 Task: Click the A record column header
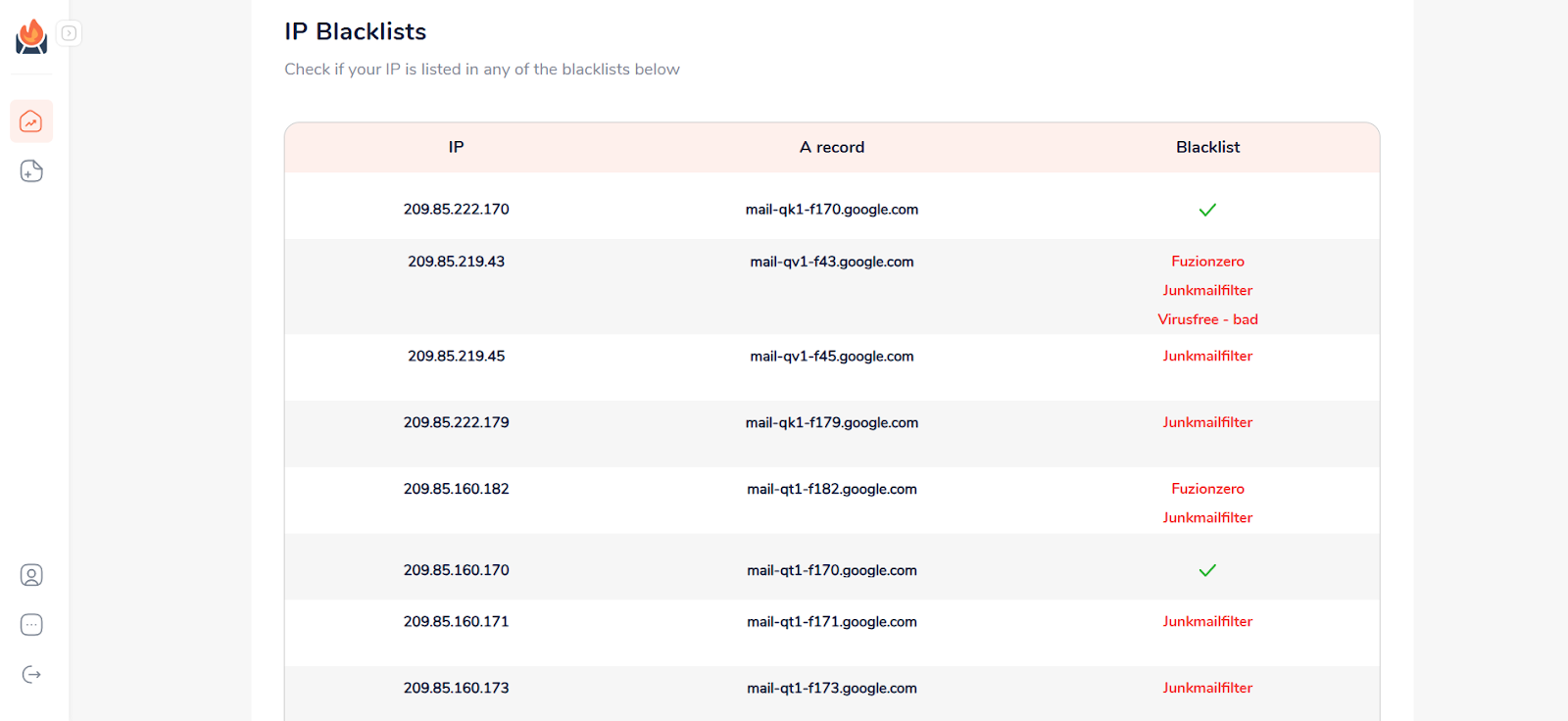[x=831, y=147]
